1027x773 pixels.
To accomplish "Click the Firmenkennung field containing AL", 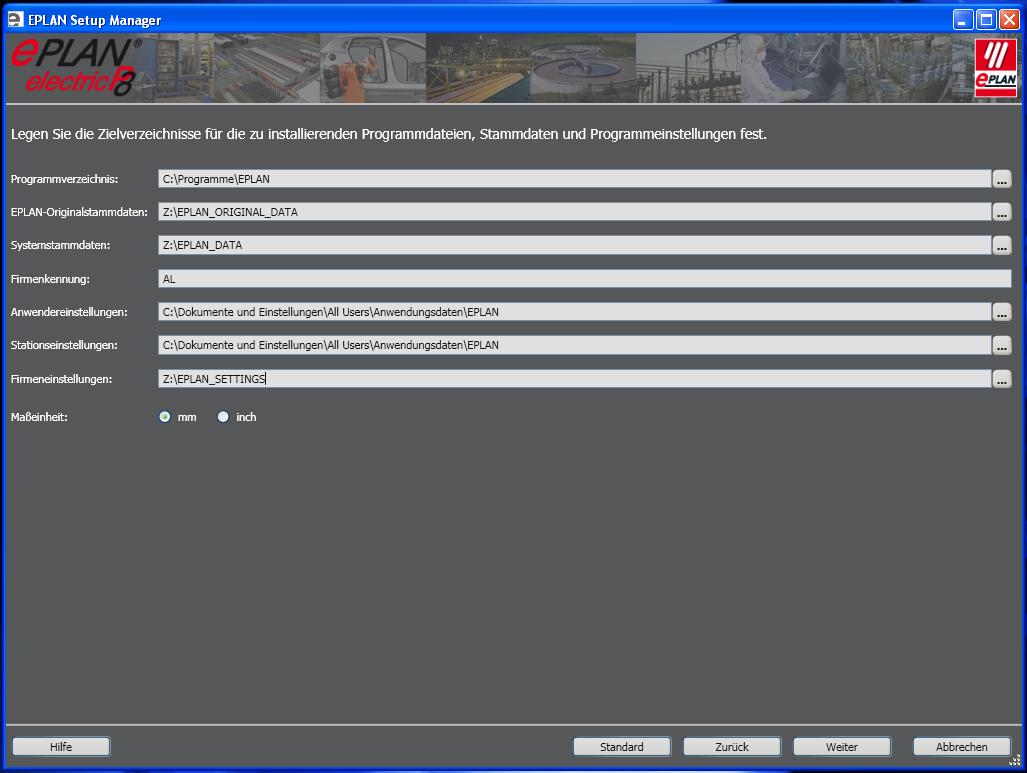I will [x=584, y=278].
